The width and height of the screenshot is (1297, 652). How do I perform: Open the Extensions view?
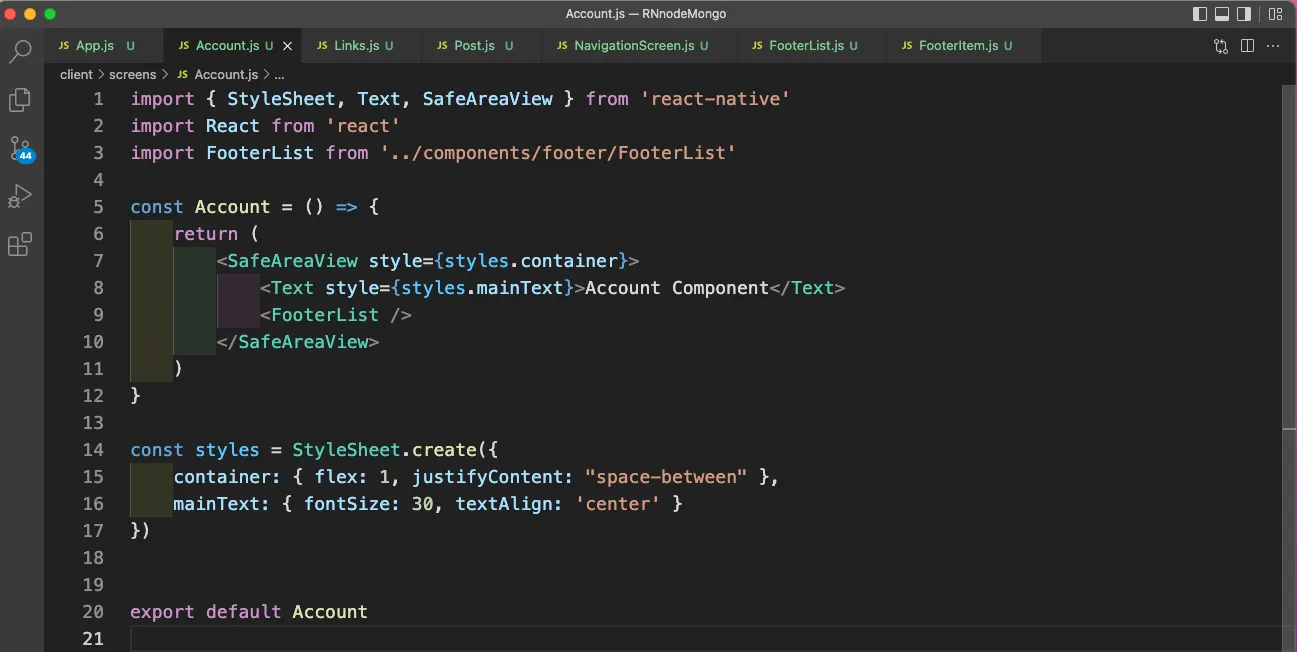tap(20, 244)
